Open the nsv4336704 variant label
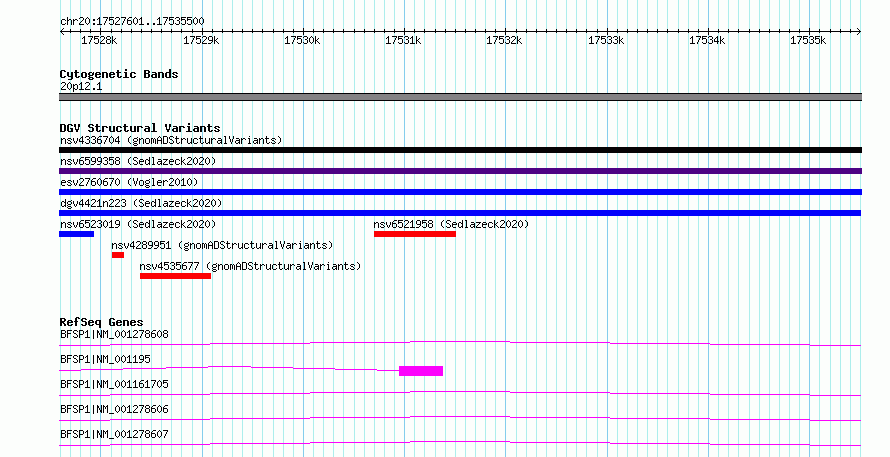Viewport: 890px width, 457px height. 171,140
